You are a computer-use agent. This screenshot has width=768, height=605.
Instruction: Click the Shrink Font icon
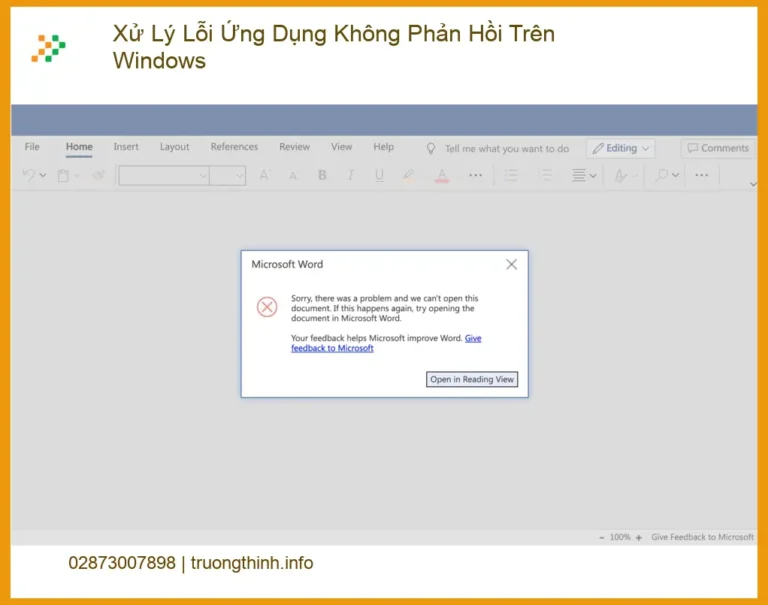(x=293, y=175)
